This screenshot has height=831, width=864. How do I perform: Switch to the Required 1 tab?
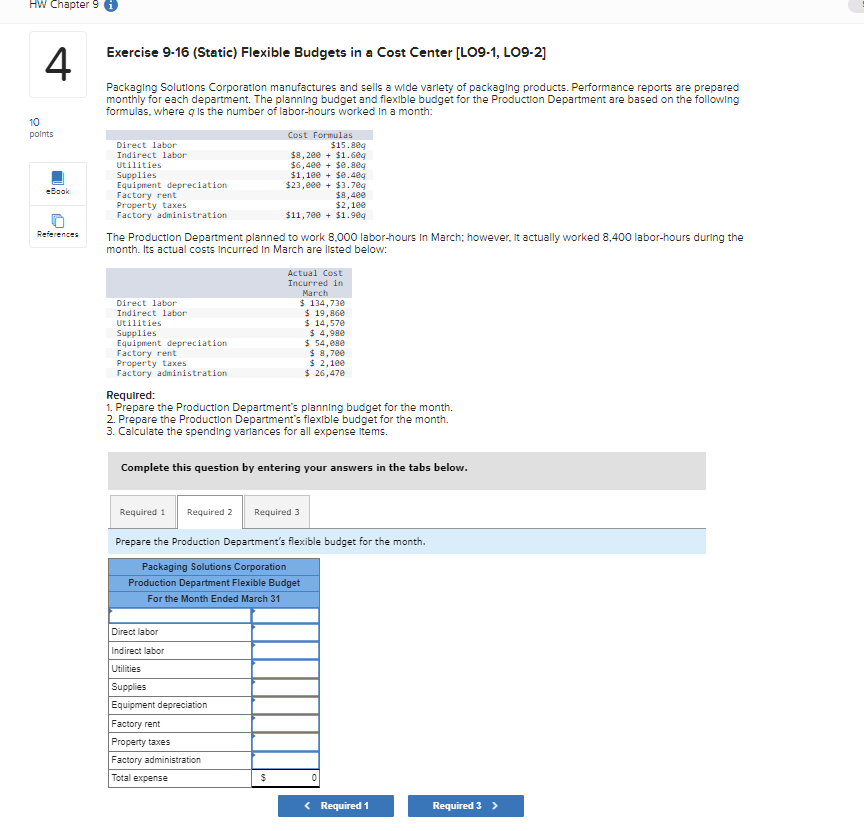tap(142, 511)
